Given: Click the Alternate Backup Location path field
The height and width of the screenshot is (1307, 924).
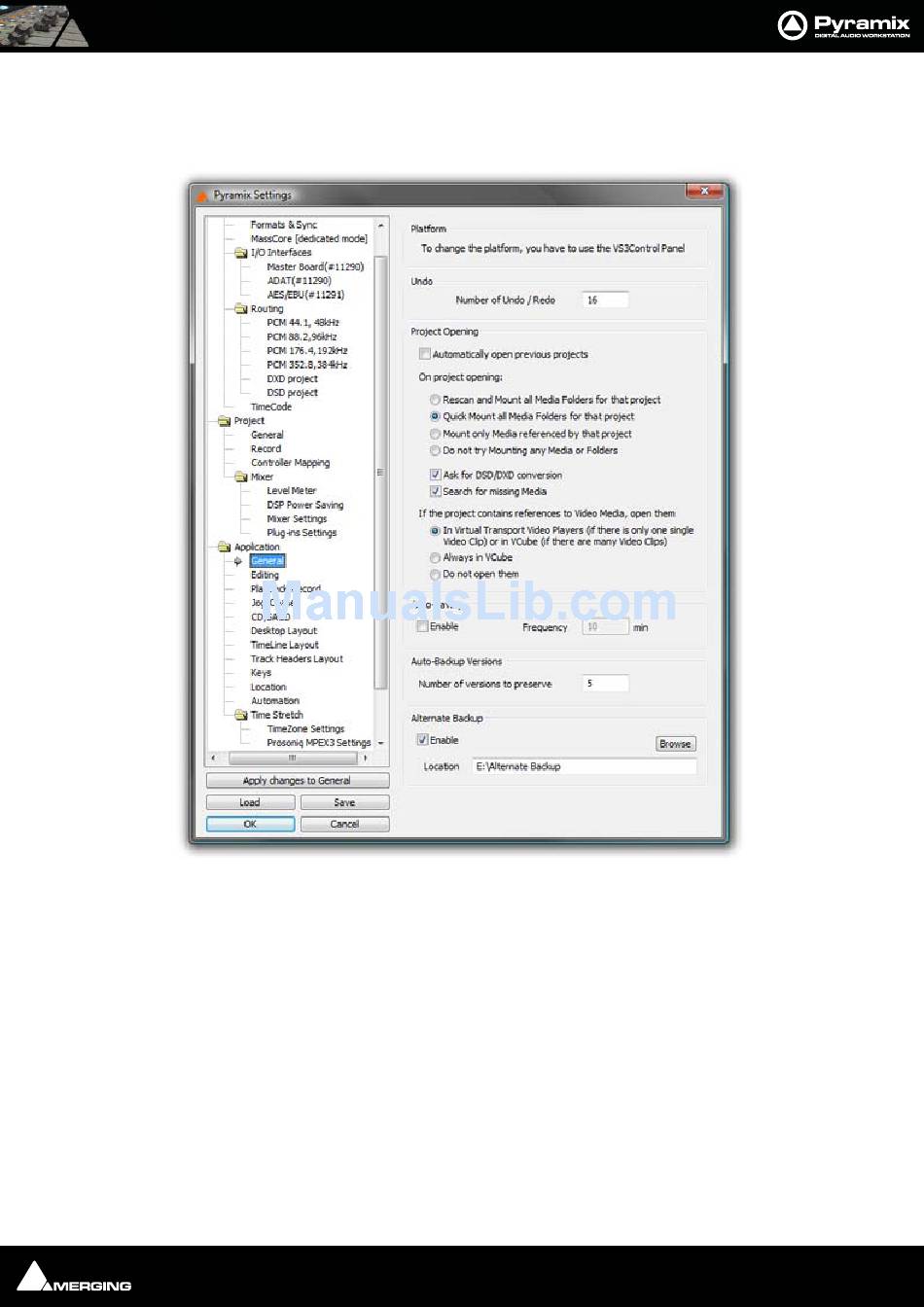Looking at the screenshot, I should tap(585, 766).
